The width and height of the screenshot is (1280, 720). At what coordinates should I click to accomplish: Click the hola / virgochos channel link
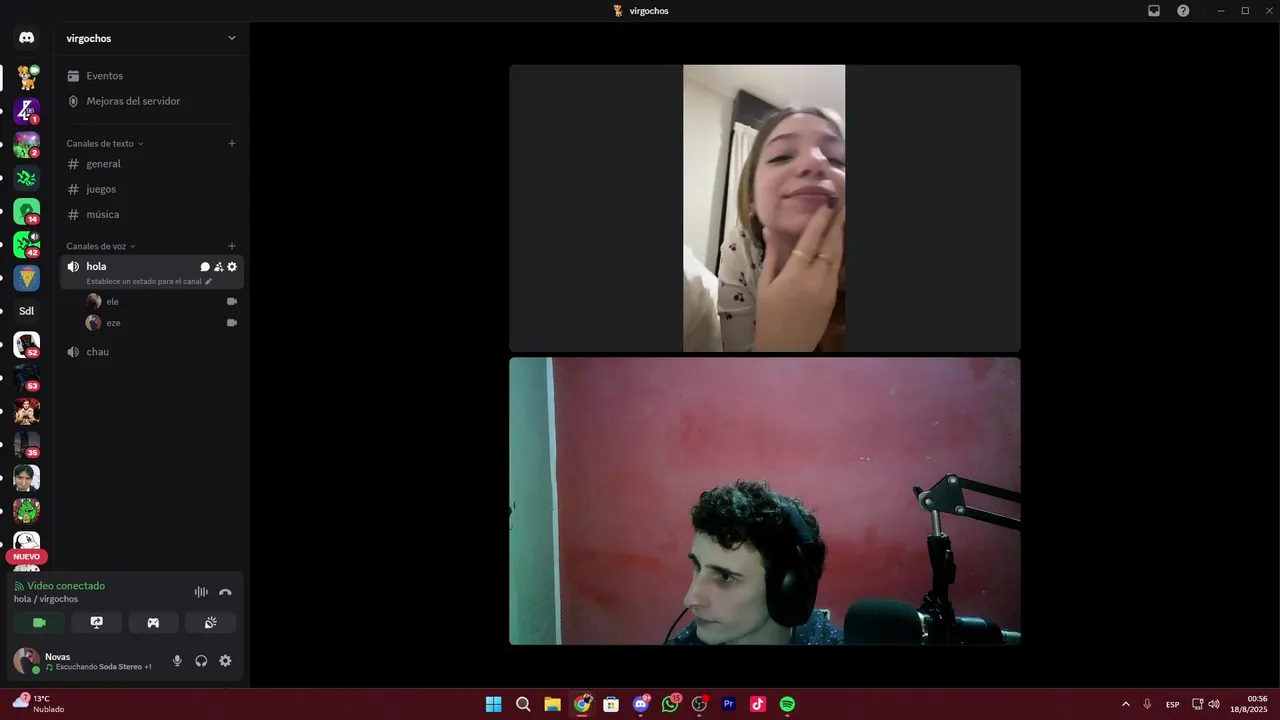pyautogui.click(x=46, y=599)
